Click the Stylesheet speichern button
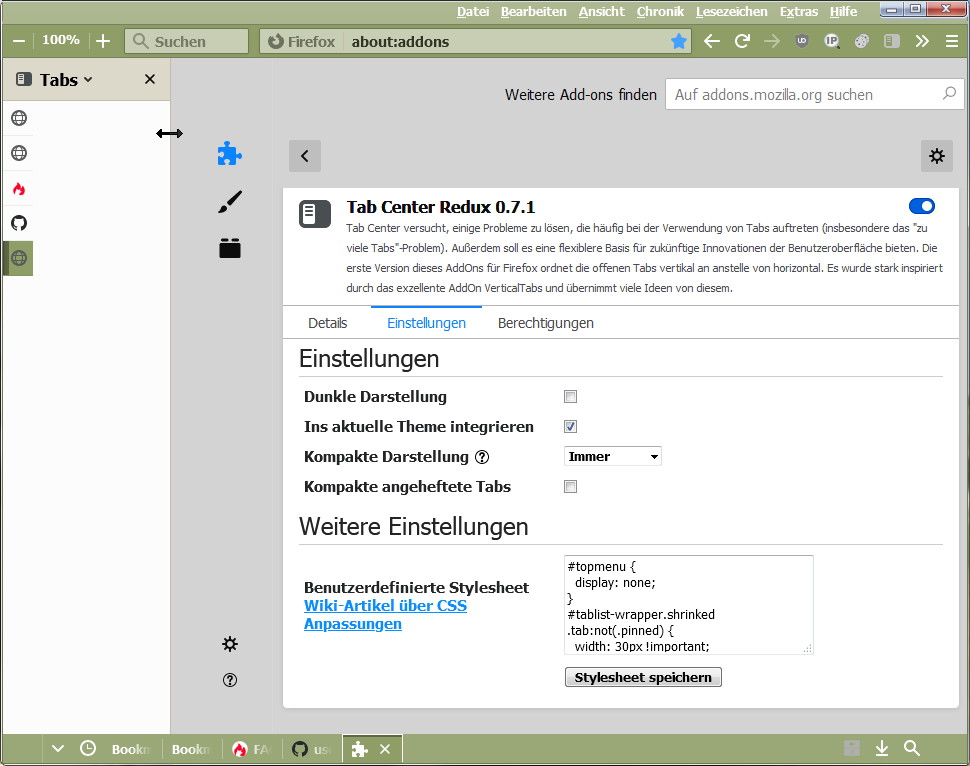Screen dimensions: 970x766 tap(643, 678)
